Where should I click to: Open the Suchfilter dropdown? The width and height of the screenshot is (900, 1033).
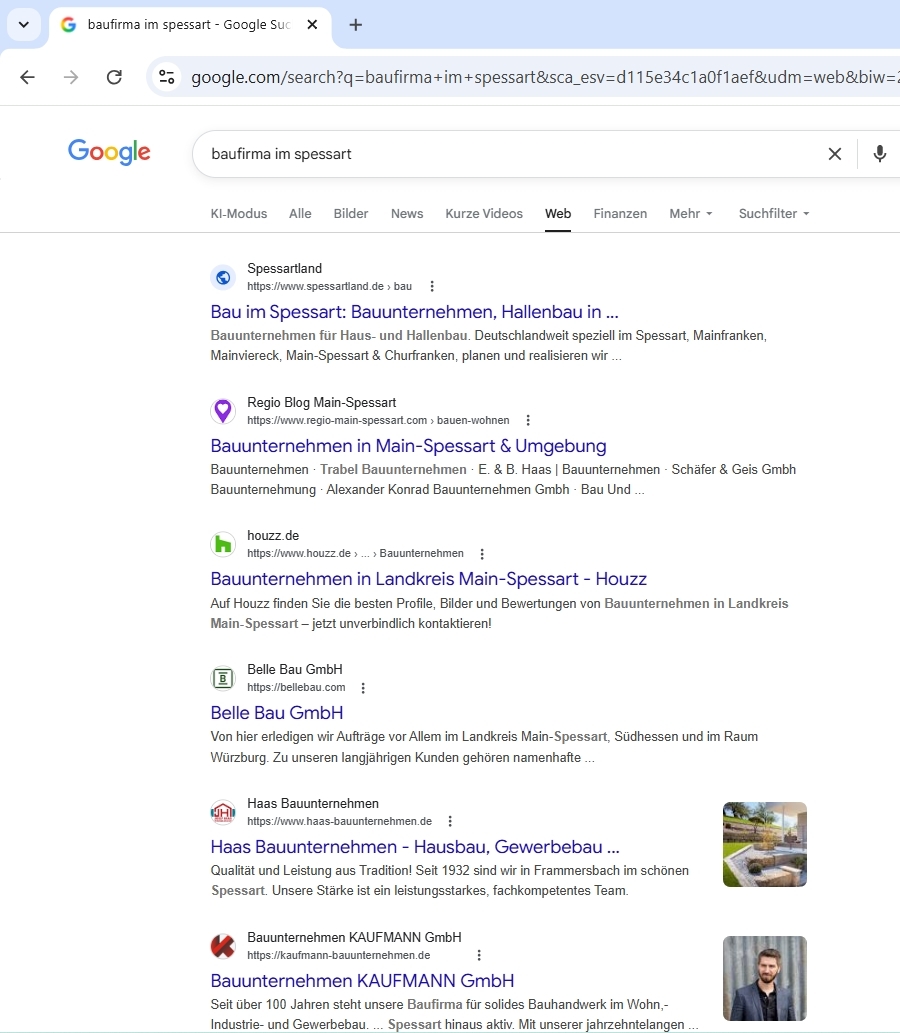773,214
